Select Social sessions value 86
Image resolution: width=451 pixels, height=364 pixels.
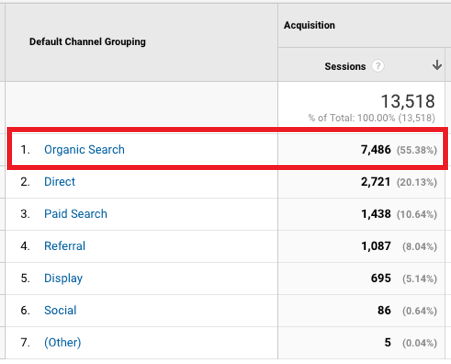point(384,311)
